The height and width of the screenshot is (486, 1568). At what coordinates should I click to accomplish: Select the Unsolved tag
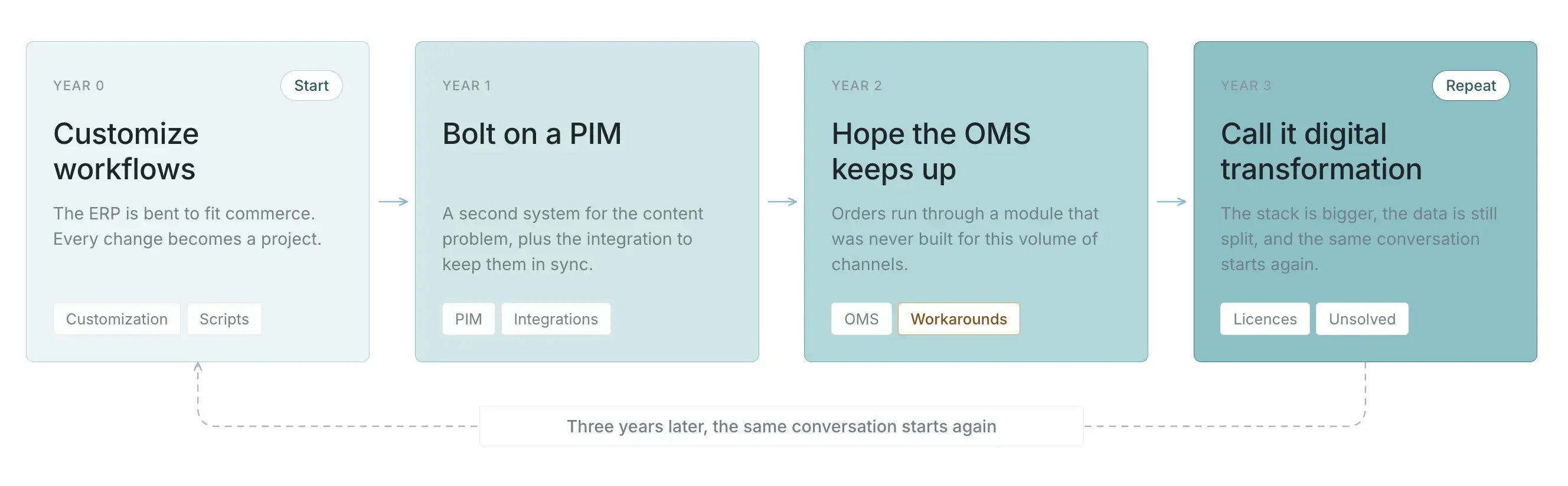pyautogui.click(x=1363, y=318)
